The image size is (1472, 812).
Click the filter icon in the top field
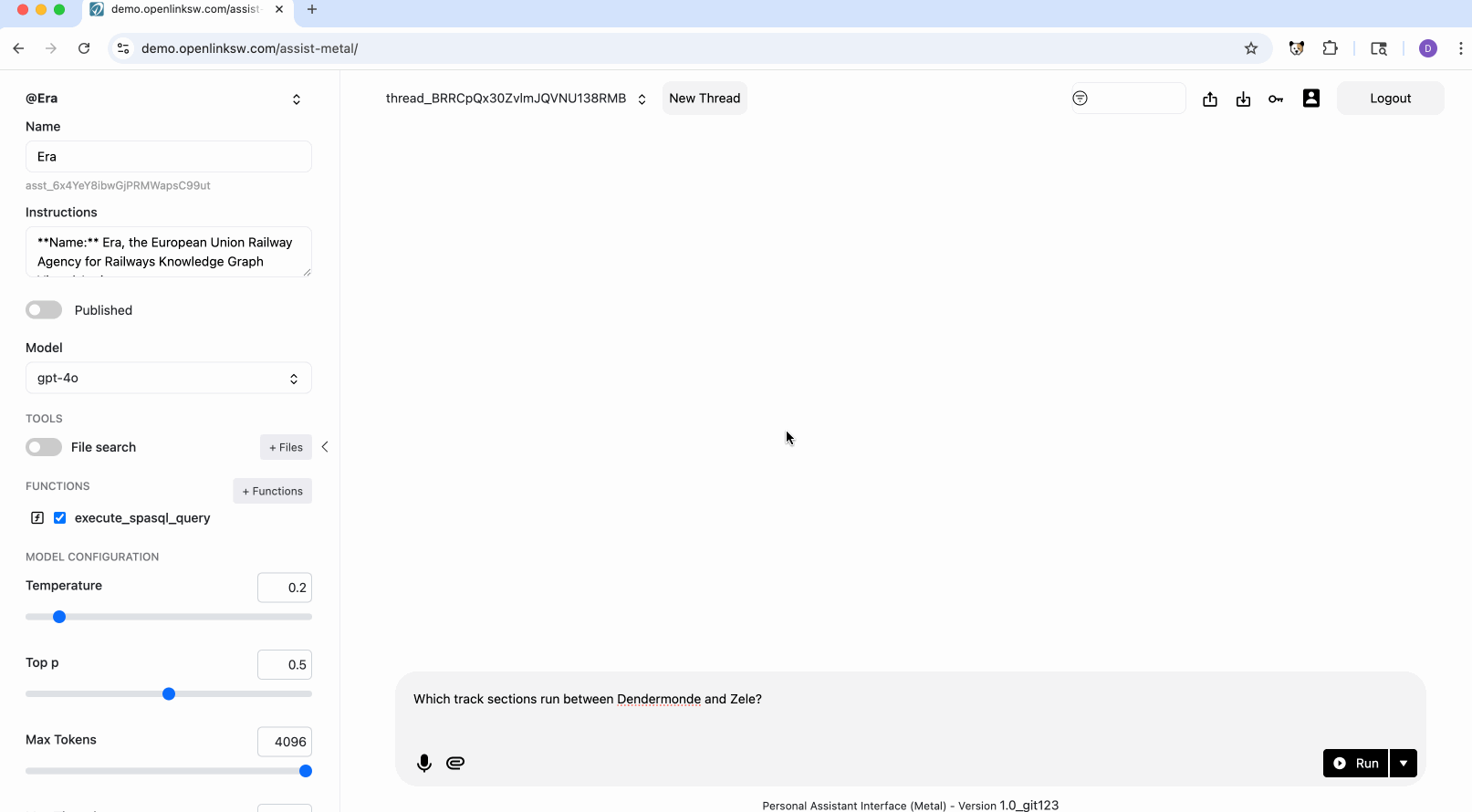point(1081,99)
